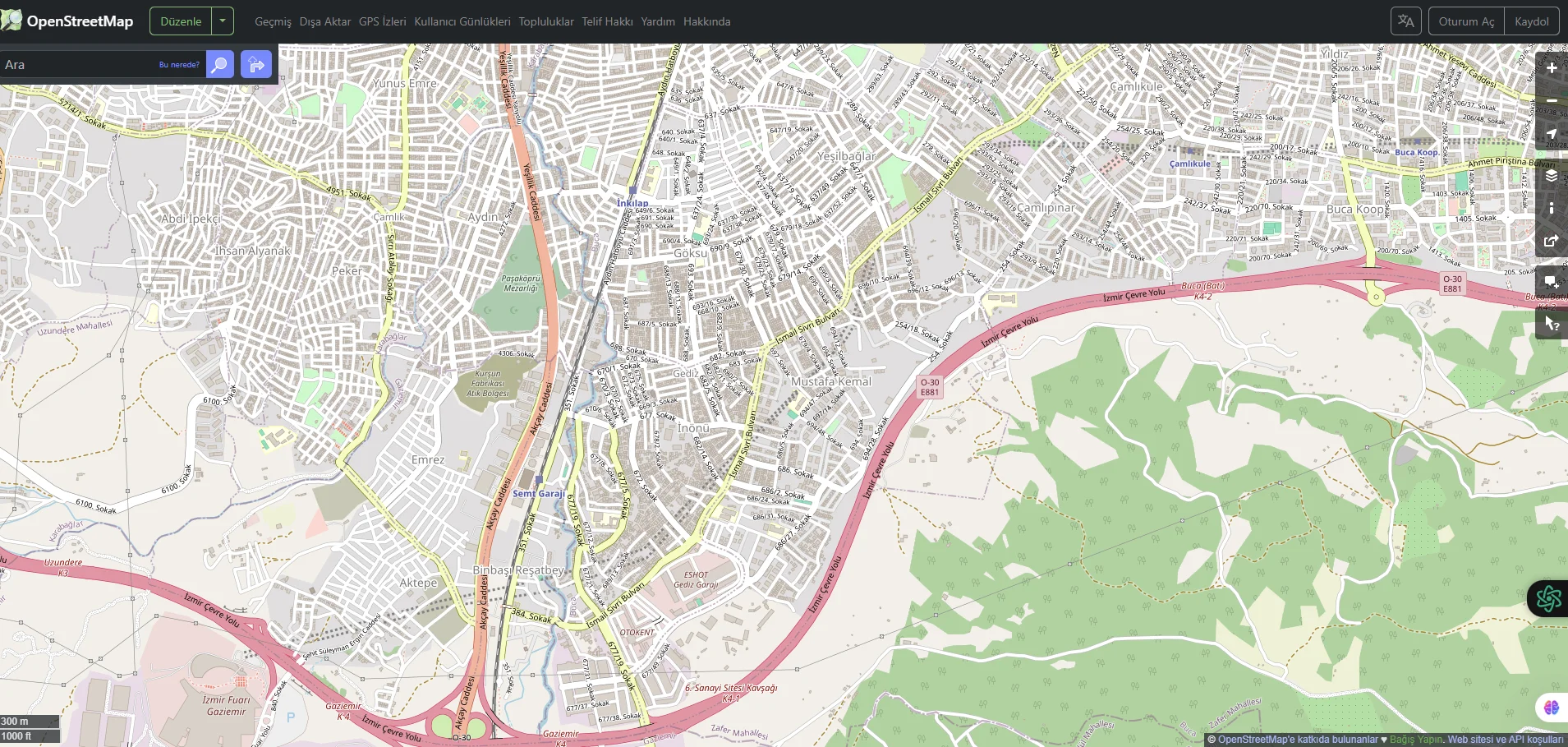This screenshot has height=747, width=1568.
Task: Click the directions arrow button
Action: [256, 65]
